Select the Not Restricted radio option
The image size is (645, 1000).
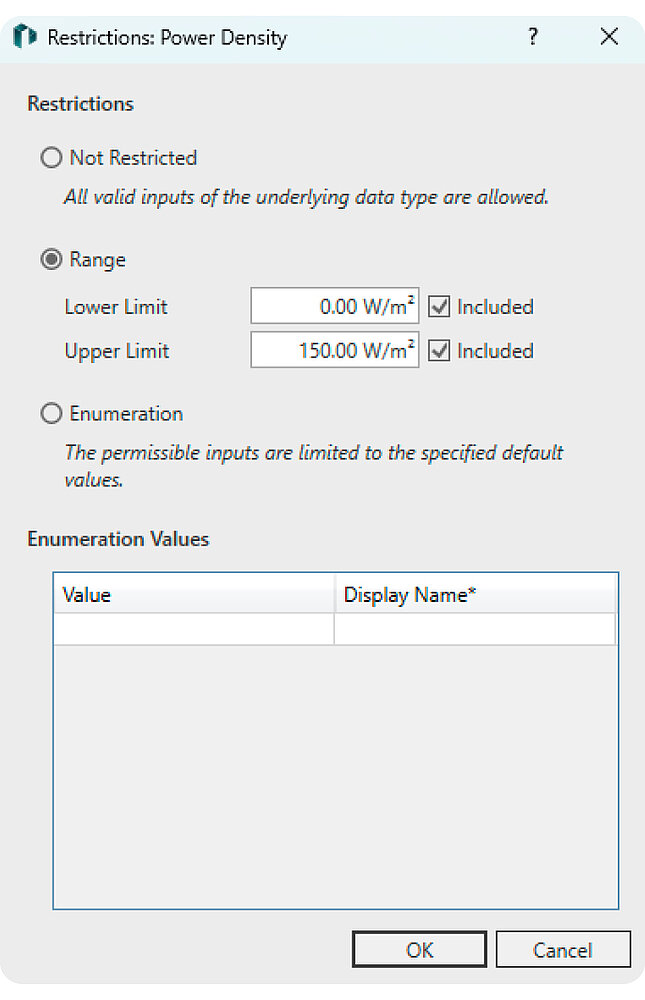(50, 158)
